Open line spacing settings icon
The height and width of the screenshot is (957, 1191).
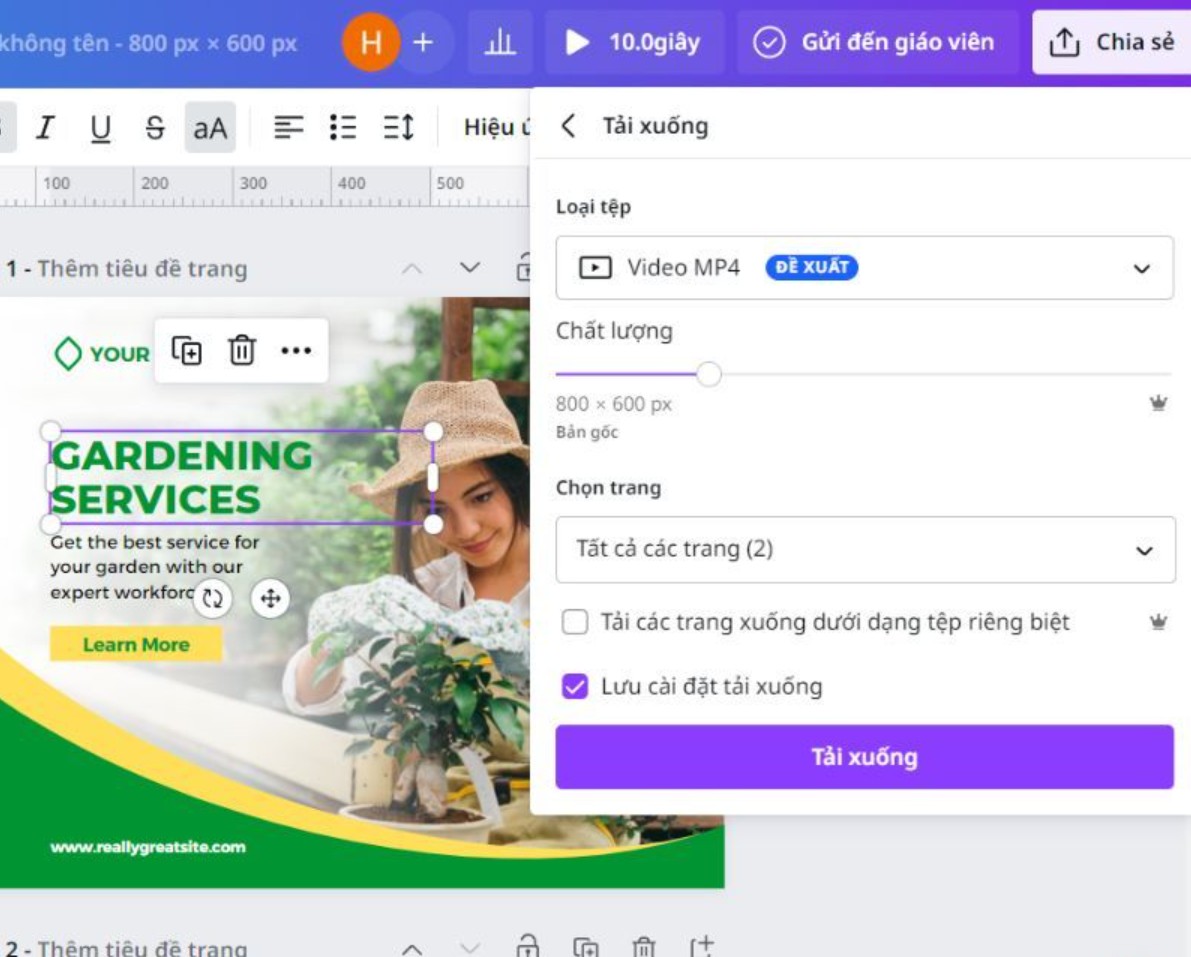pos(398,128)
